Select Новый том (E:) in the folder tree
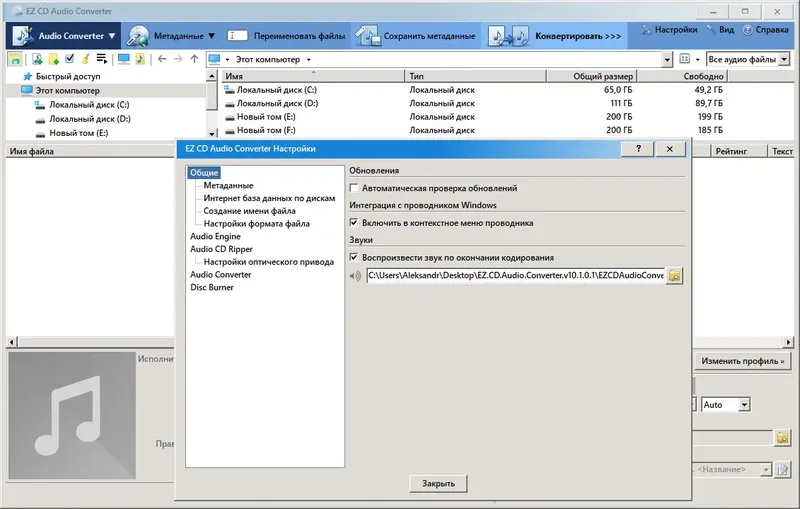Image resolution: width=800 pixels, height=509 pixels. (x=79, y=133)
